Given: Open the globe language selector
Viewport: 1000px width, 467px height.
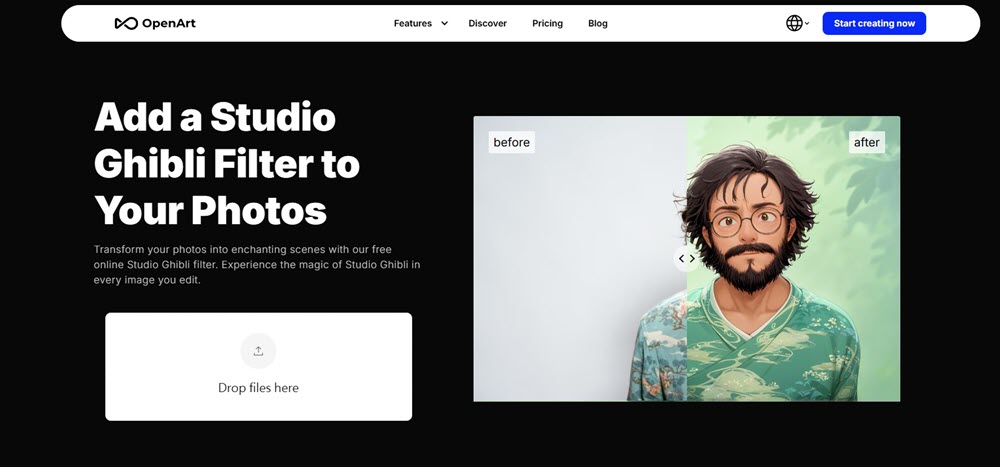Looking at the screenshot, I should tap(797, 24).
